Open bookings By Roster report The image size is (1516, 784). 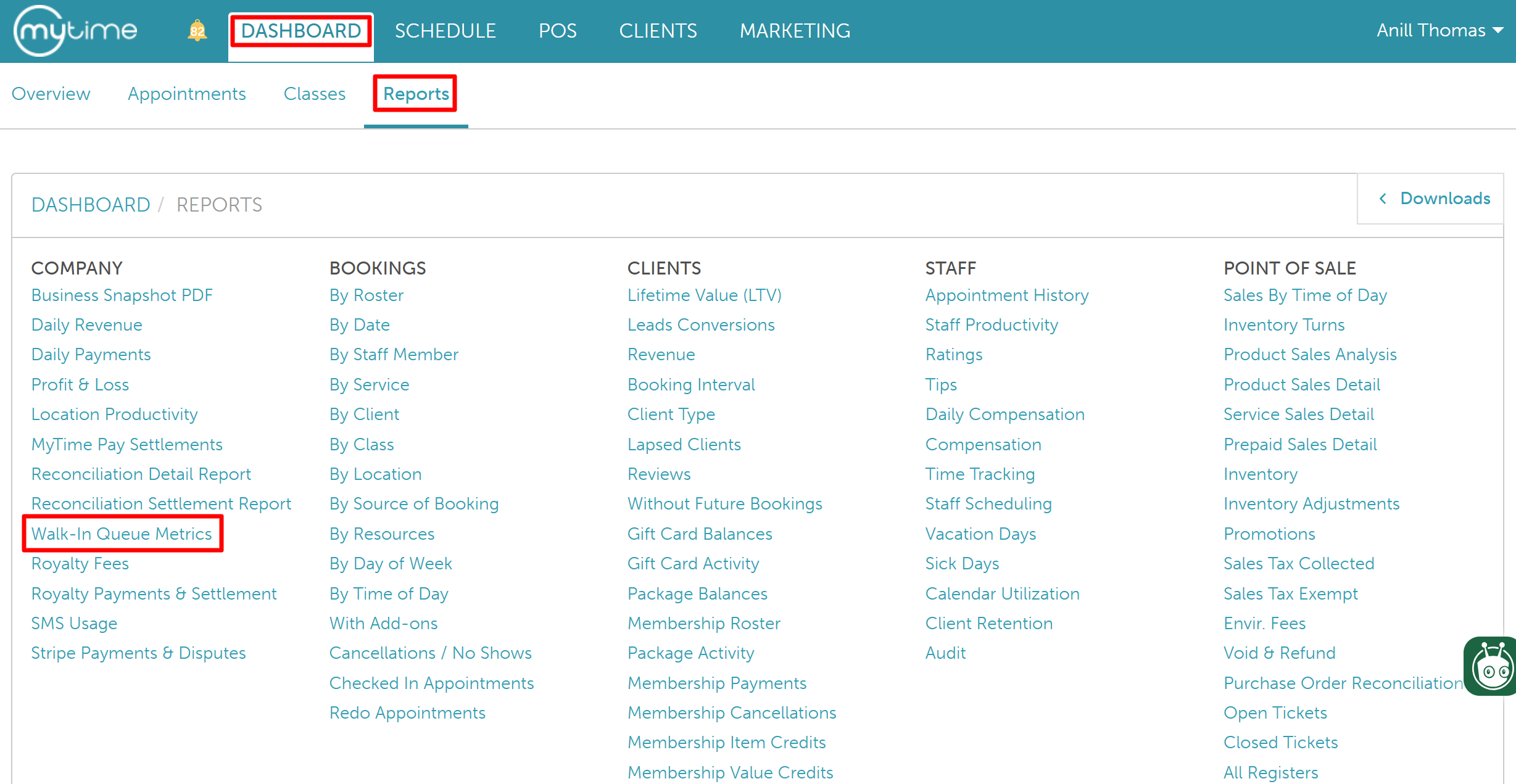point(367,295)
